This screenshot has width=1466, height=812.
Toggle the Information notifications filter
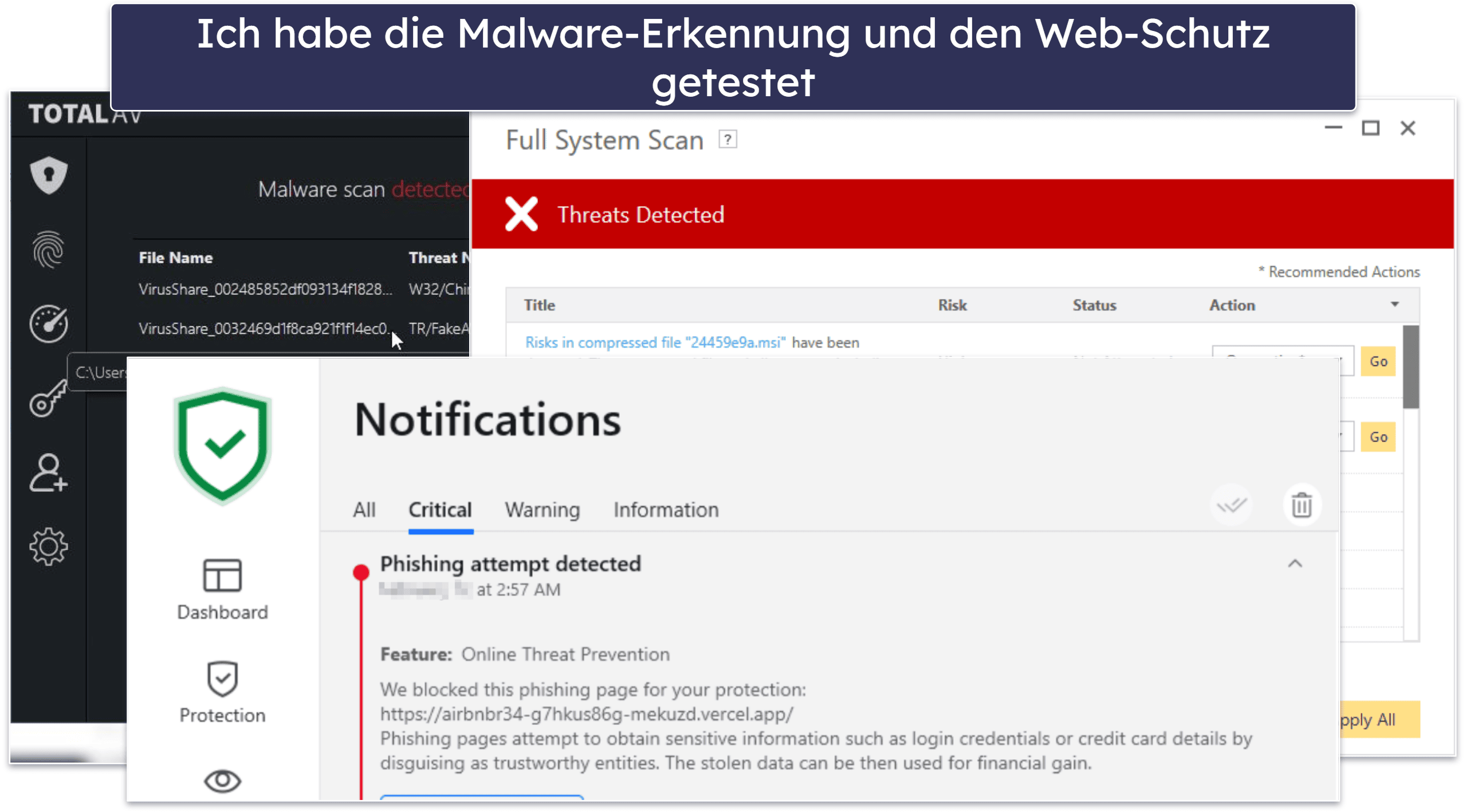pyautogui.click(x=665, y=509)
